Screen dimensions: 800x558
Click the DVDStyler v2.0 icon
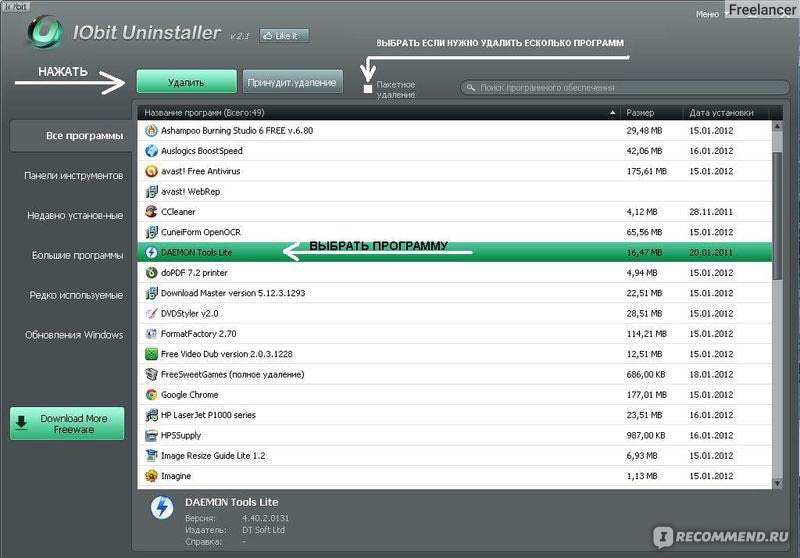click(x=152, y=314)
